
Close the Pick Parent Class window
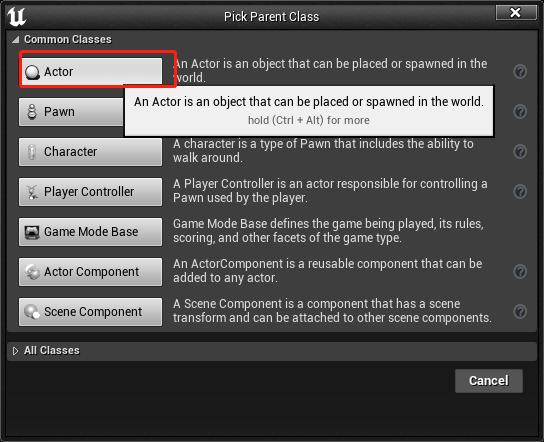pyautogui.click(x=516, y=13)
